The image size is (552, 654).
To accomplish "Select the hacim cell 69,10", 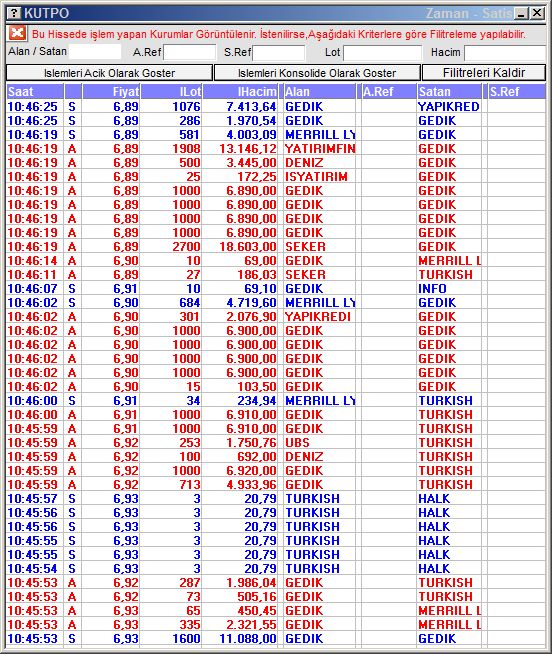I will 240,289.
